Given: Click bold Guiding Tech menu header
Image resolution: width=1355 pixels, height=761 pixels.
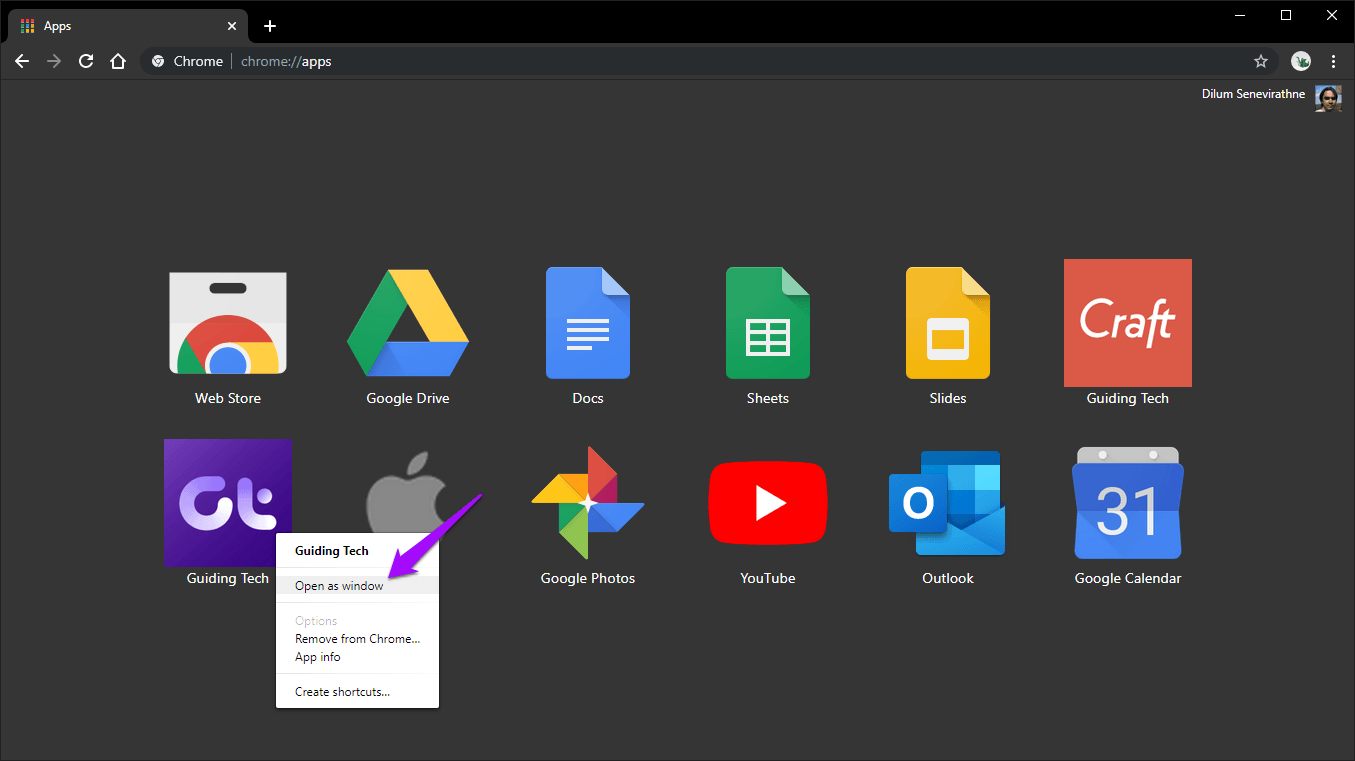Looking at the screenshot, I should (x=332, y=551).
